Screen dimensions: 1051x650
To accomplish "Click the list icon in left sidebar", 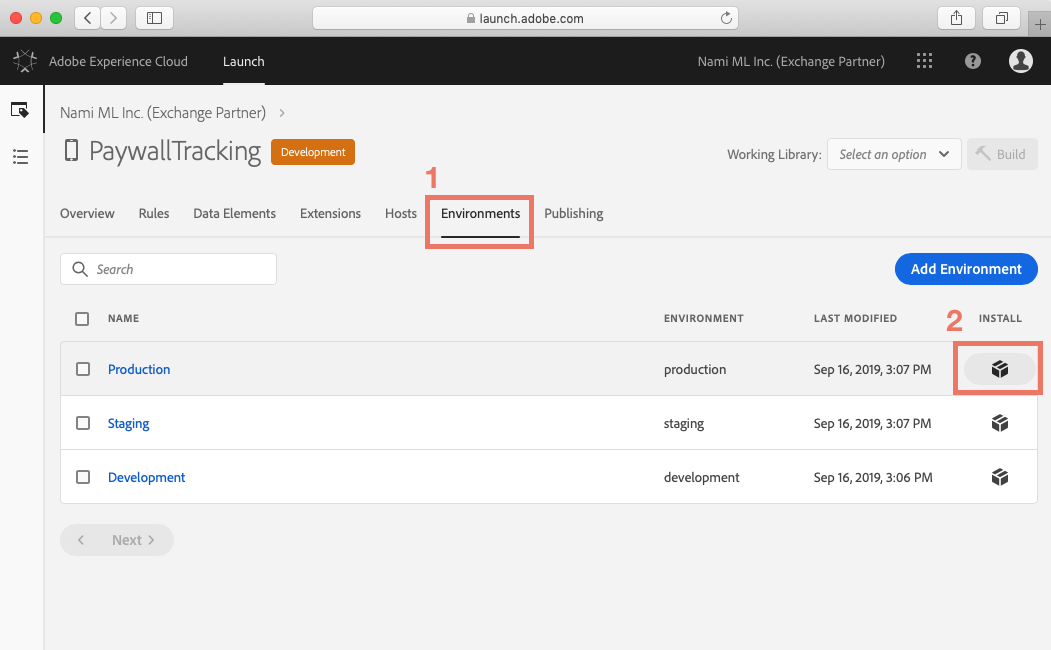I will (x=20, y=157).
